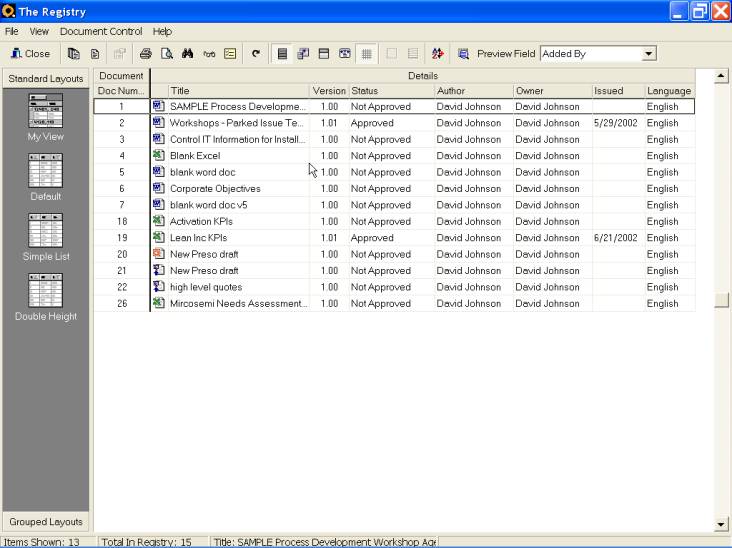Click issued date 6/21/2002
This screenshot has width=732, height=548.
615,238
